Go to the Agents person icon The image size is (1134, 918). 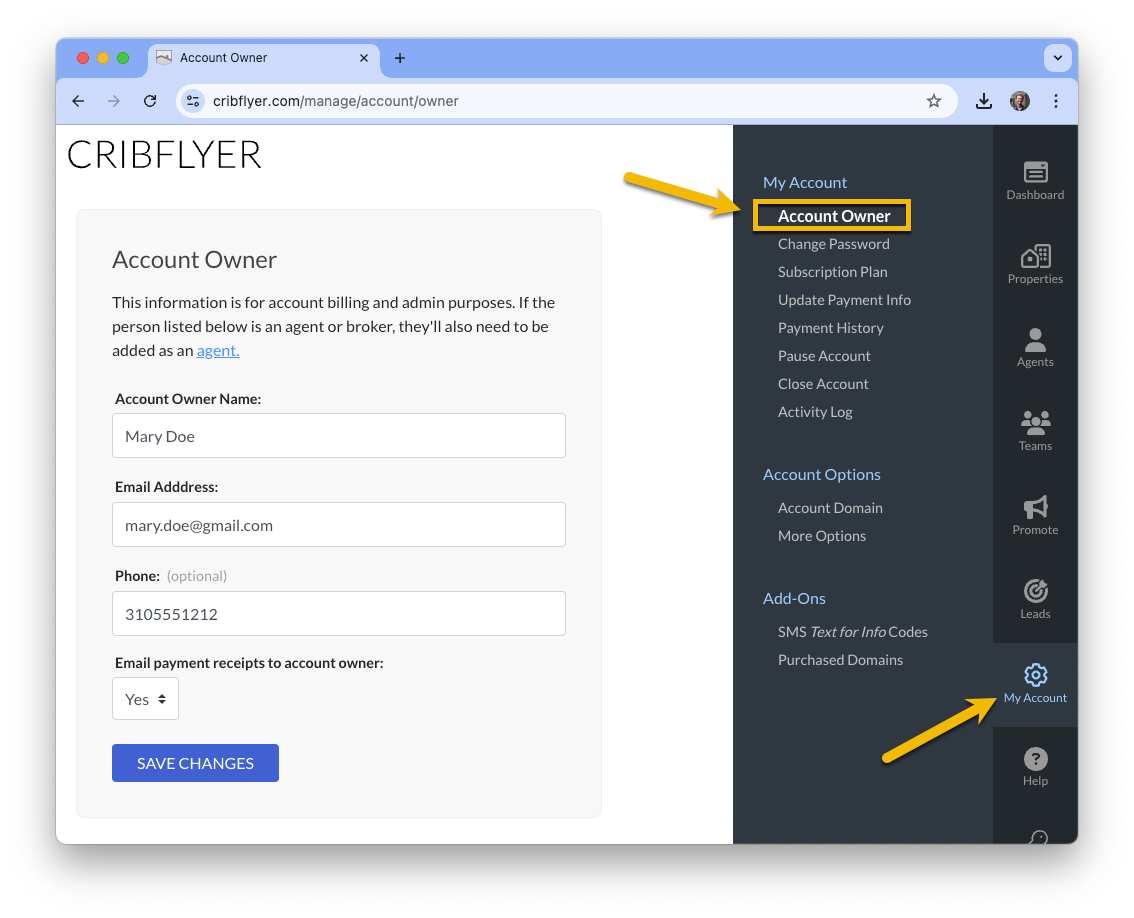click(1035, 339)
